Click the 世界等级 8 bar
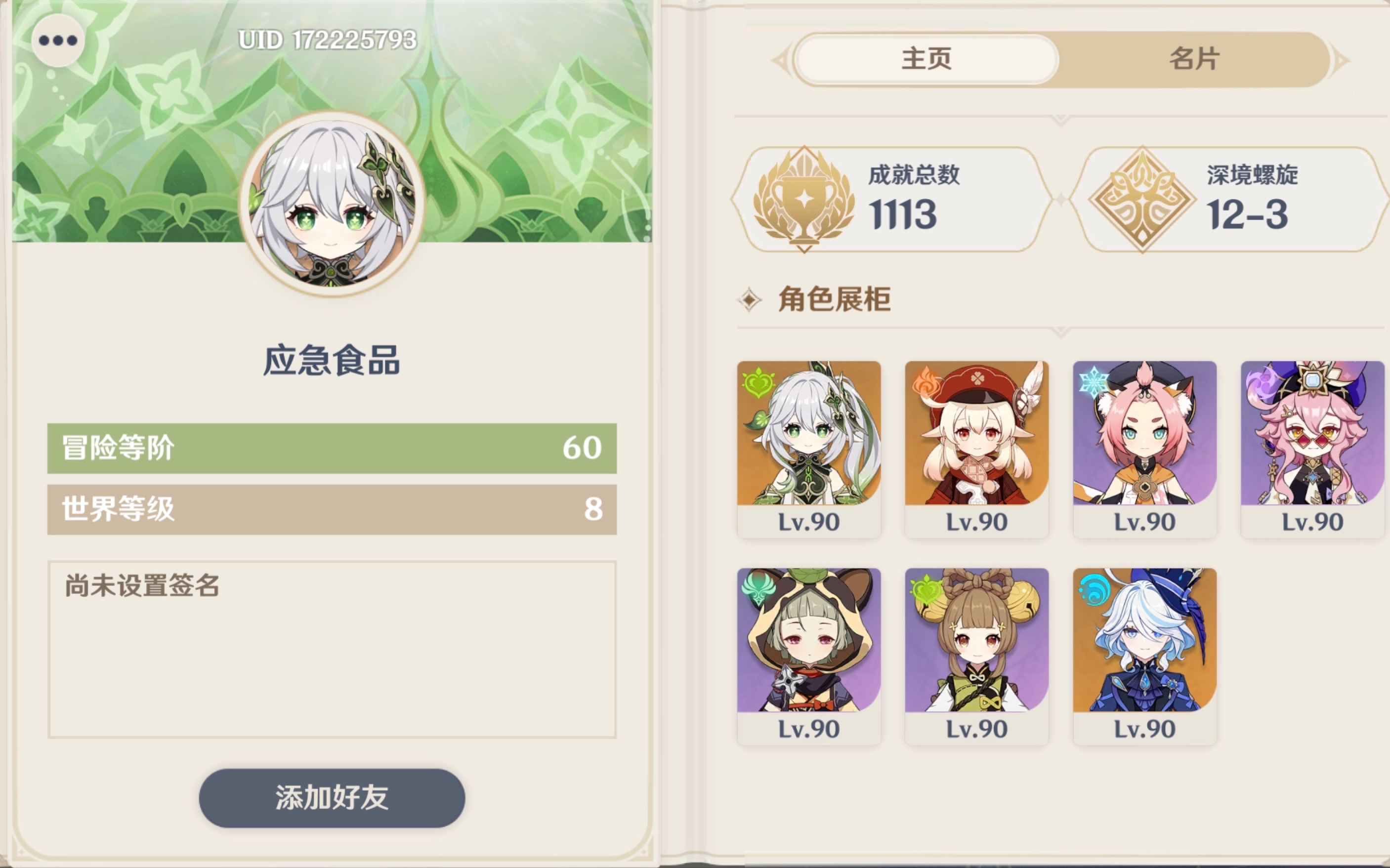Screen dimensions: 1390x868 pos(332,509)
